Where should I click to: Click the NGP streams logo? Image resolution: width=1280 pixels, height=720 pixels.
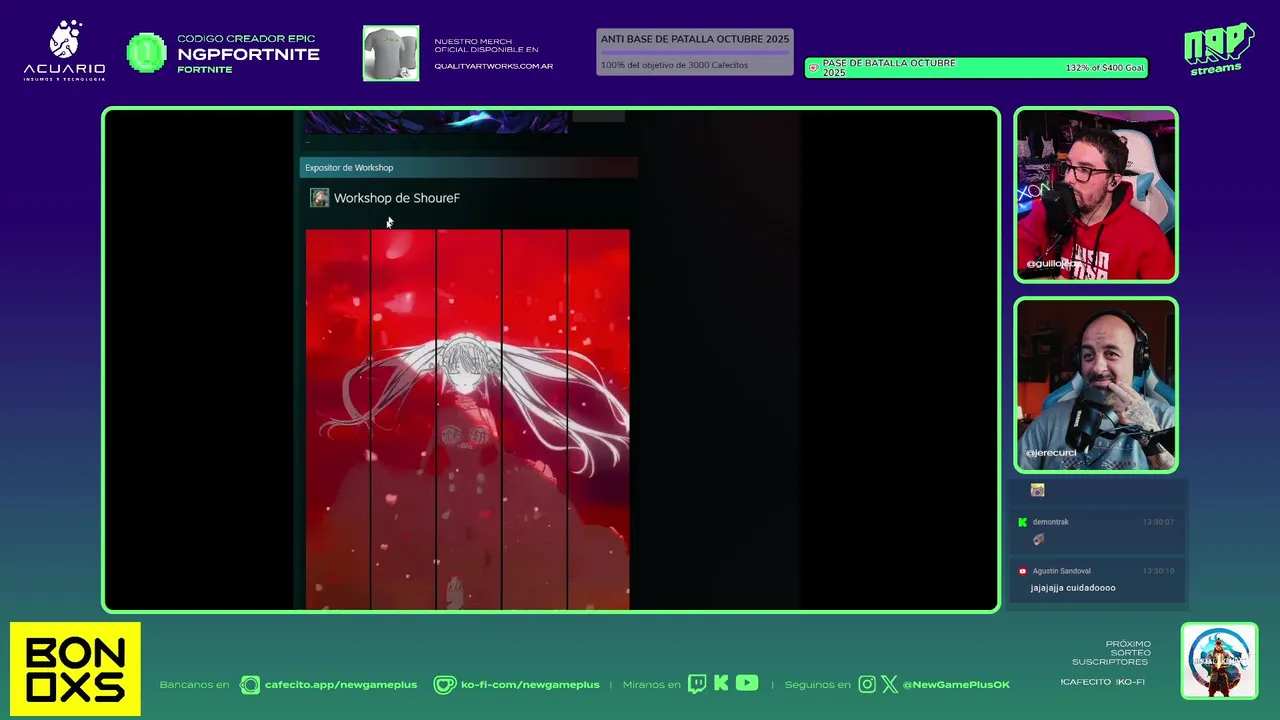(1218, 49)
